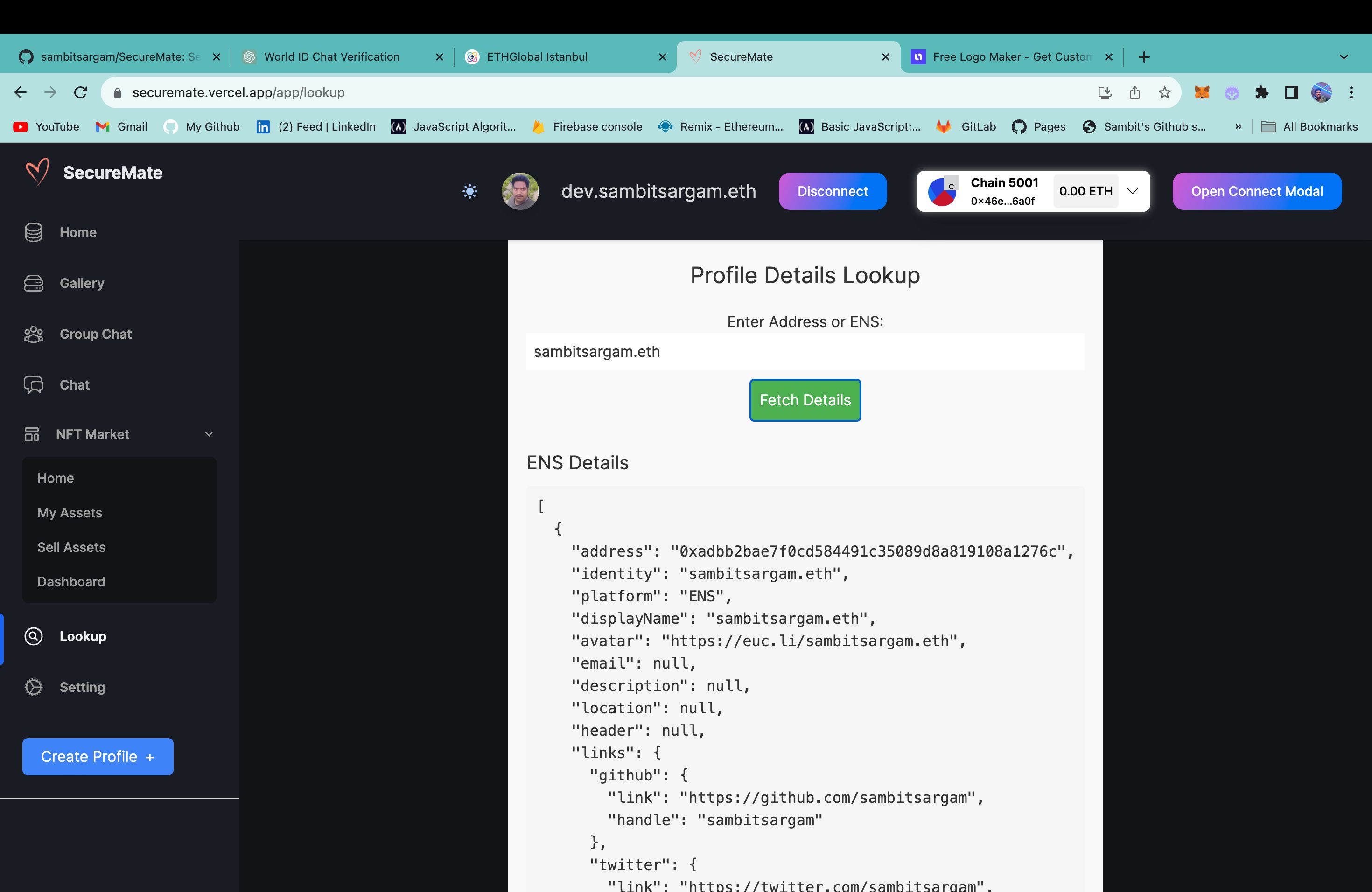
Task: Click the Lookup magnifier icon in sidebar
Action: [33, 636]
